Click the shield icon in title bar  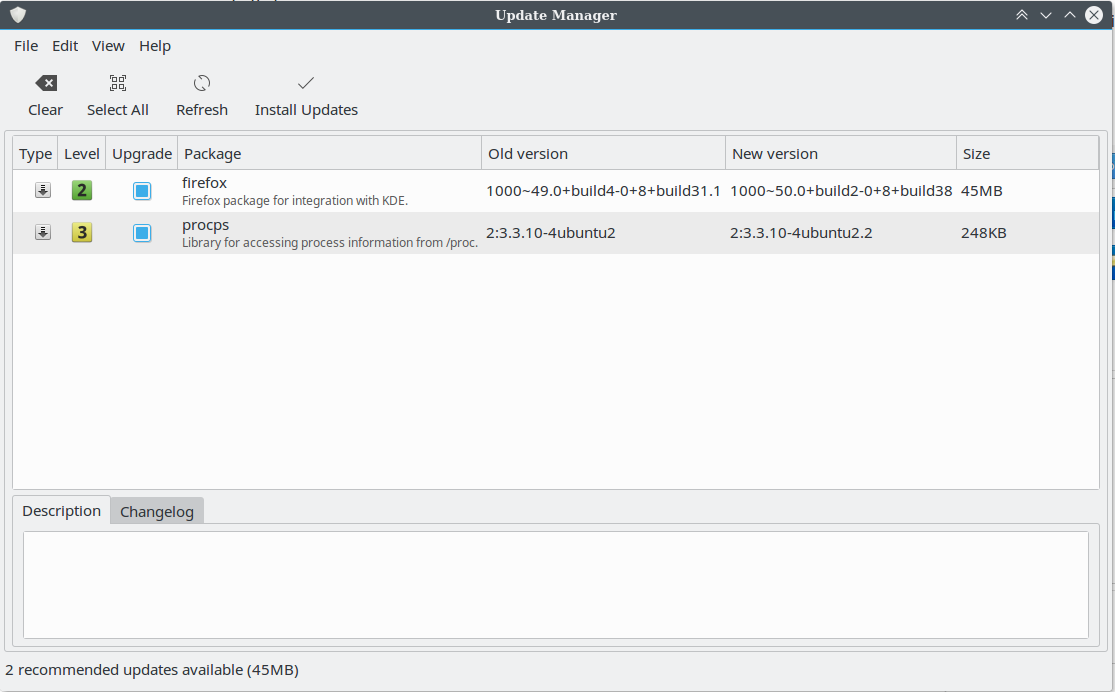pyautogui.click(x=18, y=15)
